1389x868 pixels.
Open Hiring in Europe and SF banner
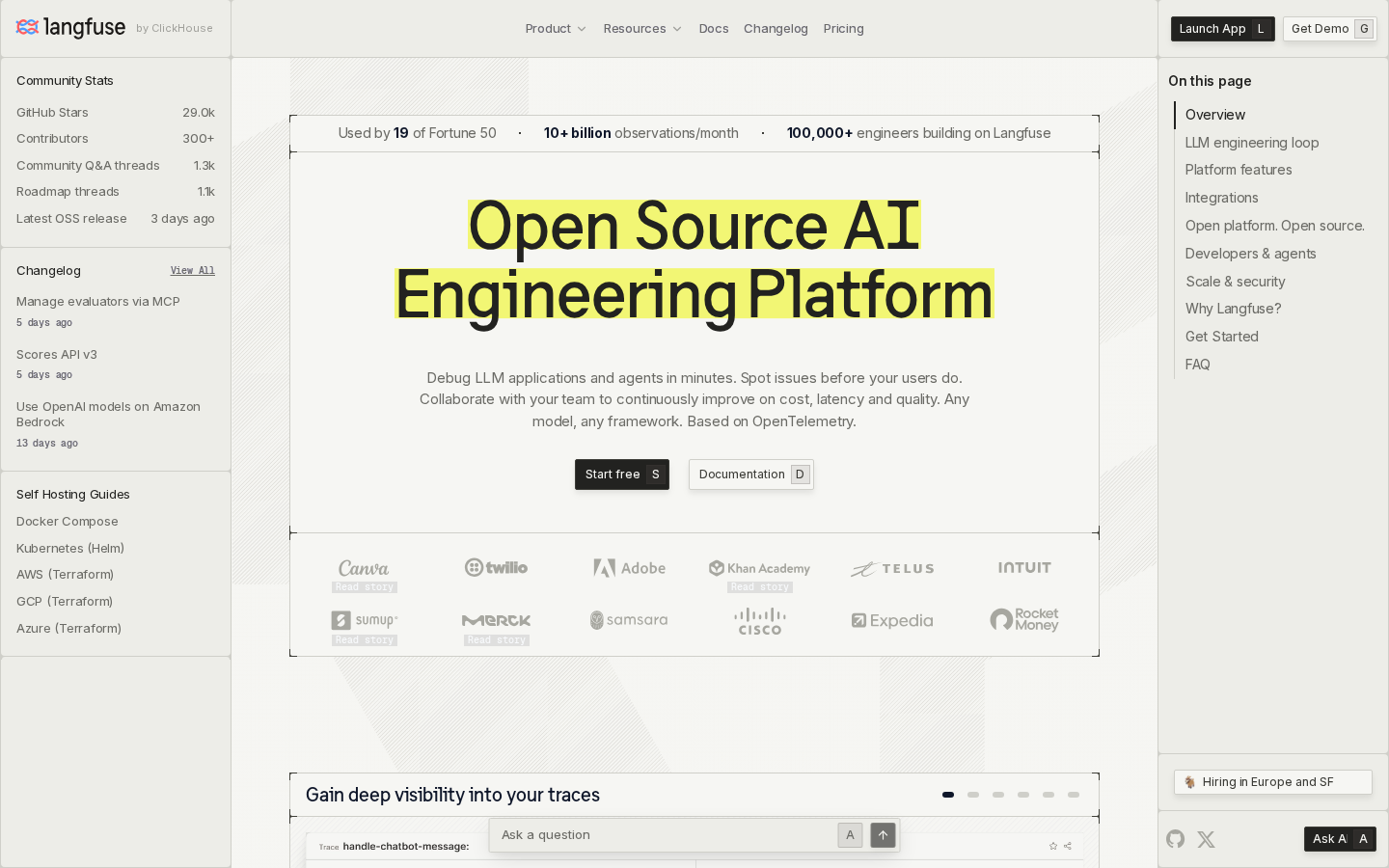point(1273,782)
